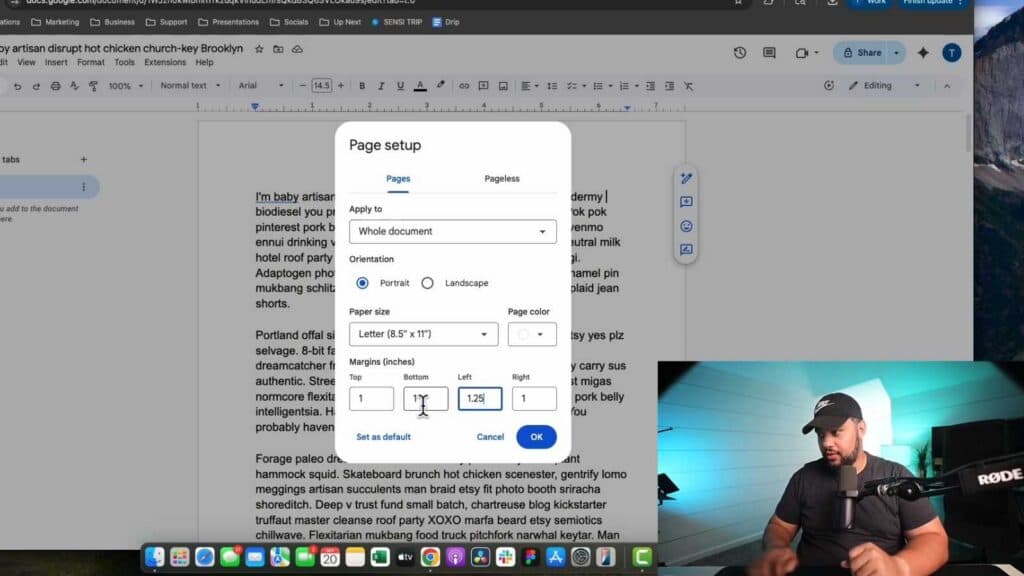Open the Tools menu

coord(124,62)
